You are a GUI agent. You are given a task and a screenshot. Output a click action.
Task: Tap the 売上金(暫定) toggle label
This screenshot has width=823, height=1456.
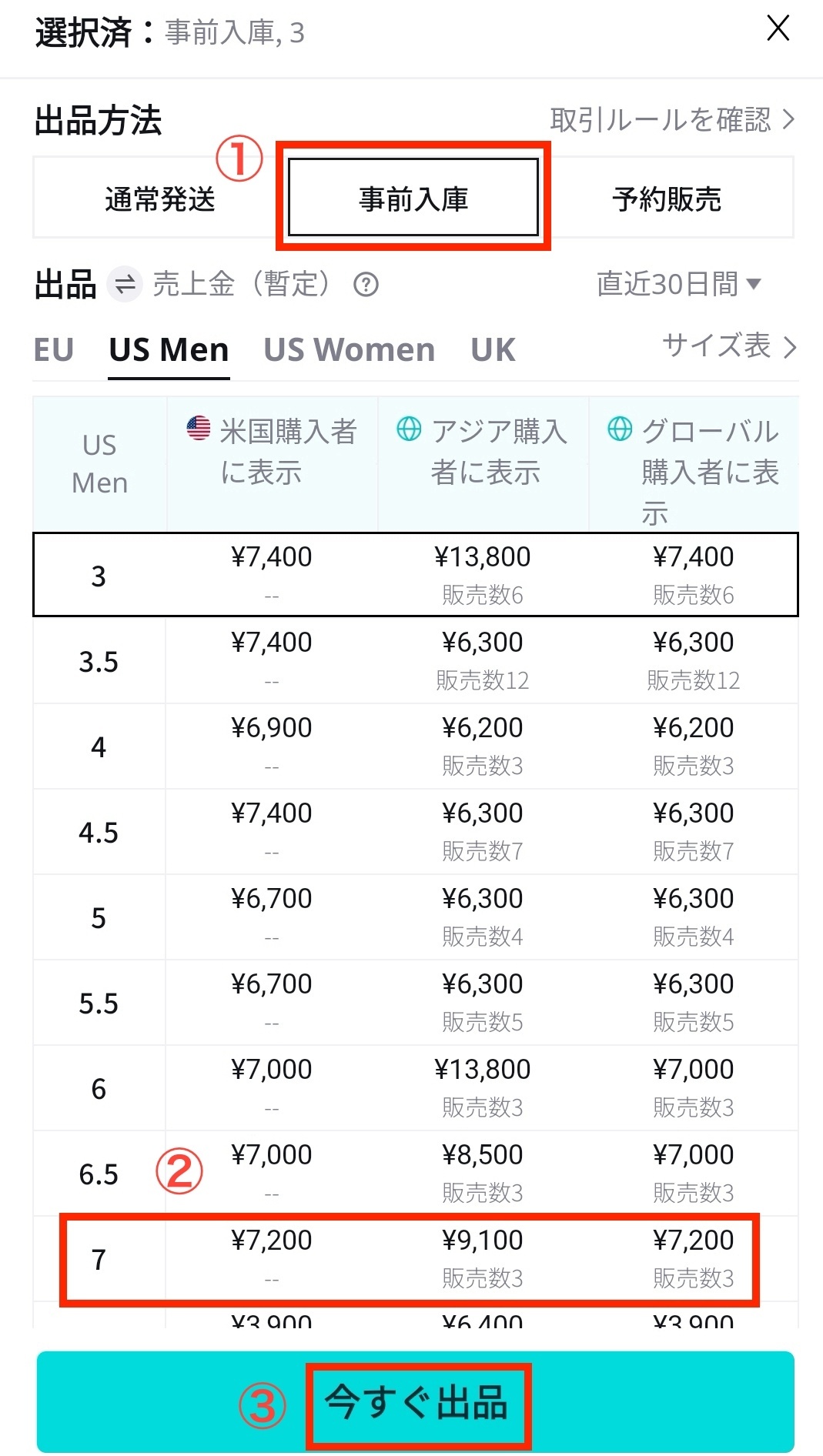click(x=241, y=285)
